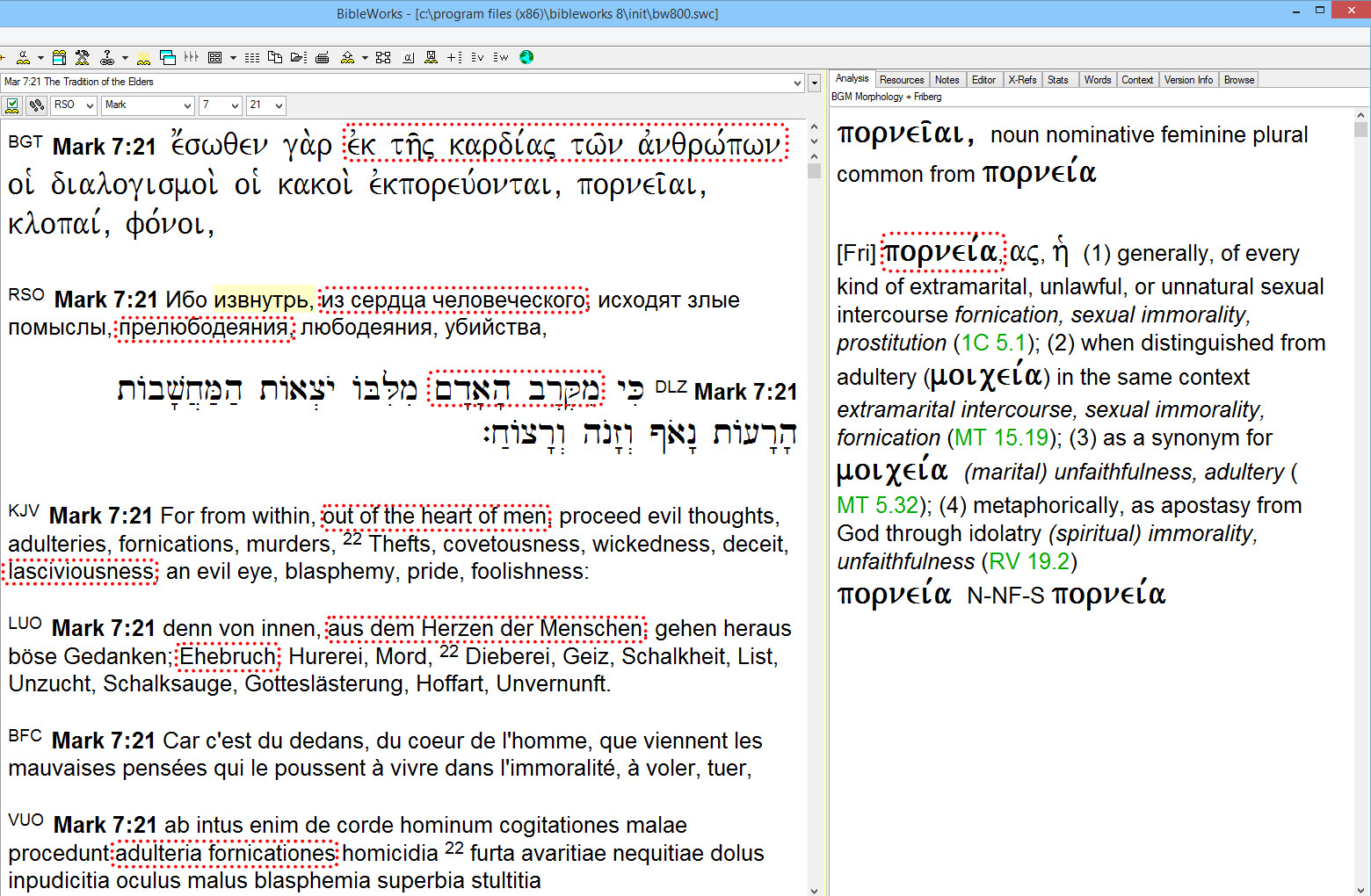
Task: Switch to the Browse tab
Action: 1239,80
